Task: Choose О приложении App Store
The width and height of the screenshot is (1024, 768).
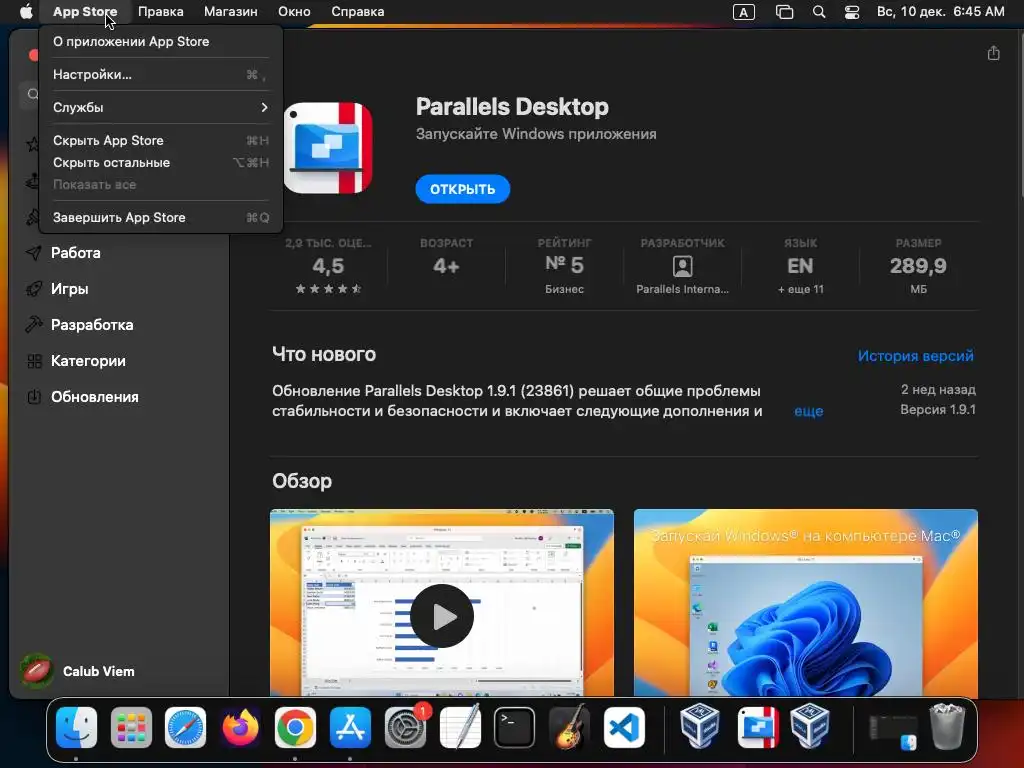Action: [x=161, y=41]
